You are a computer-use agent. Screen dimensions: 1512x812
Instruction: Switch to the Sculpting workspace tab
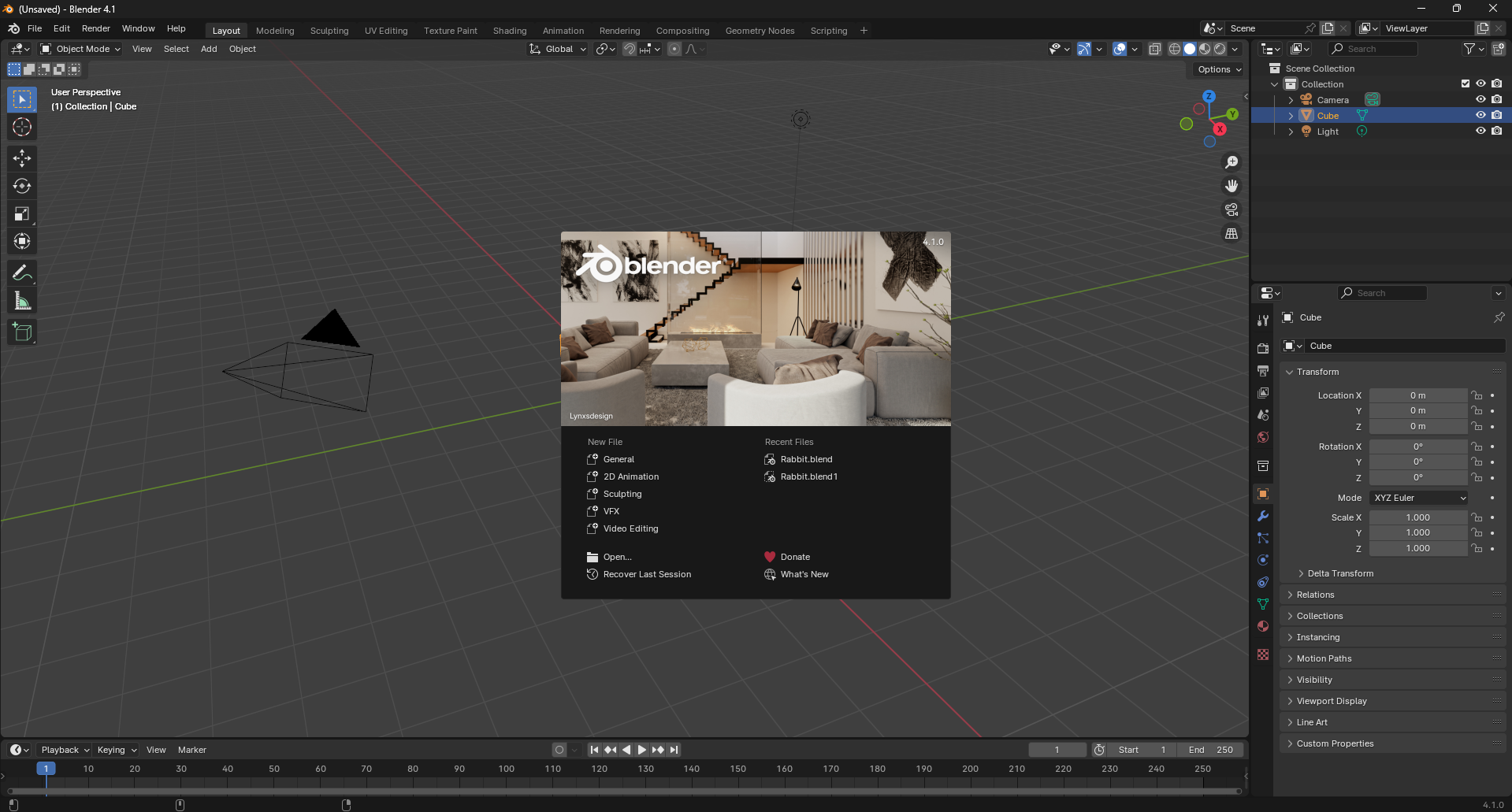point(329,31)
